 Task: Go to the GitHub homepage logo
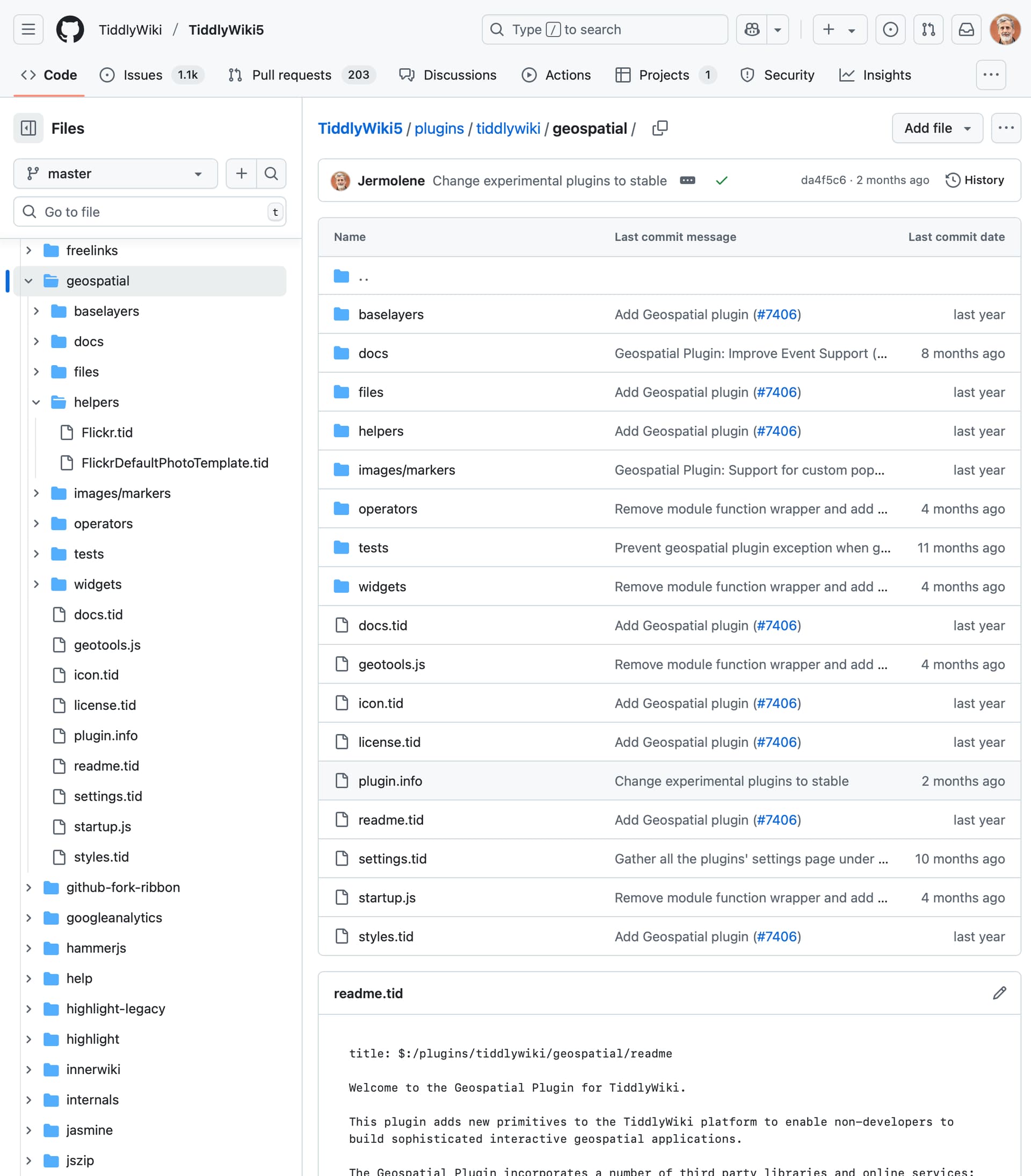tap(70, 30)
